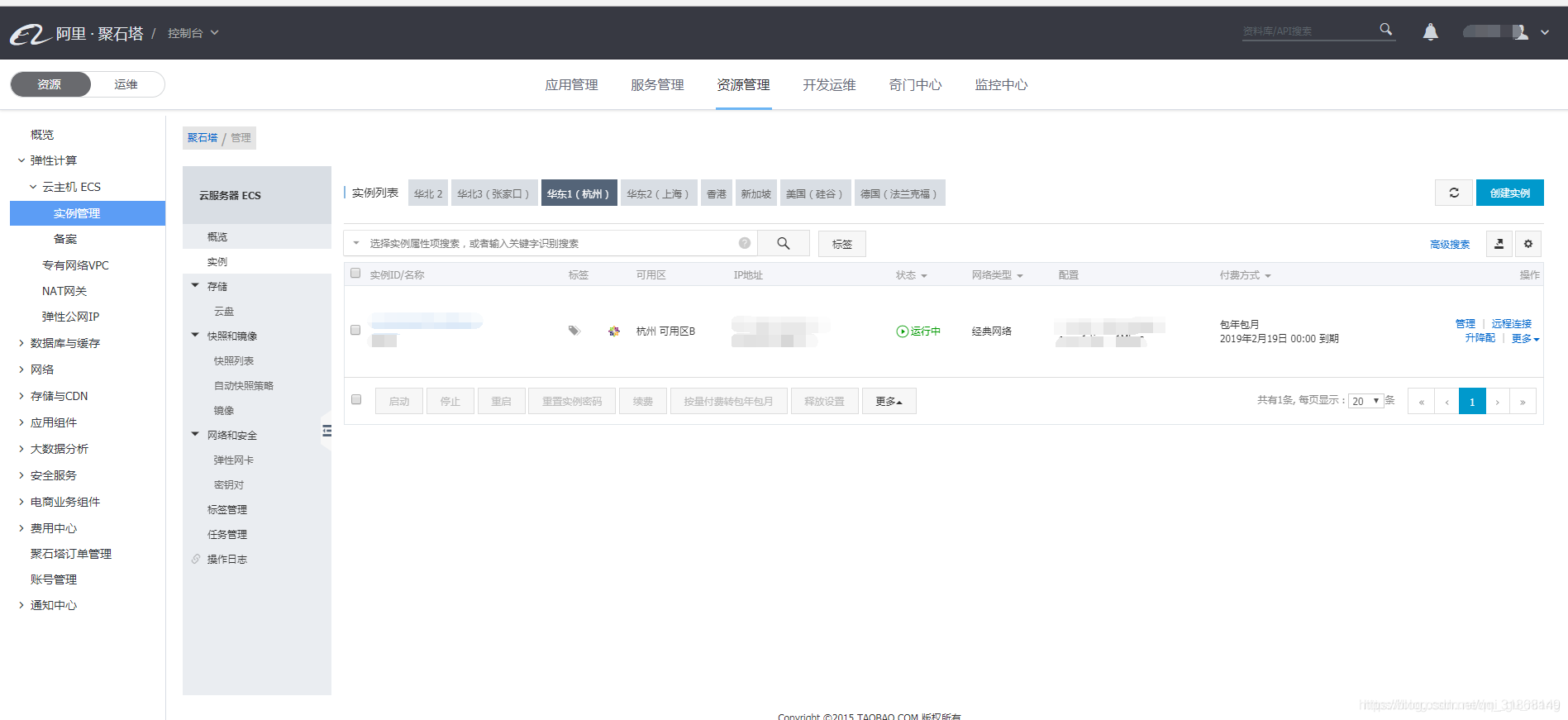Focus the instance search input field
1568x720 pixels.
coord(550,243)
